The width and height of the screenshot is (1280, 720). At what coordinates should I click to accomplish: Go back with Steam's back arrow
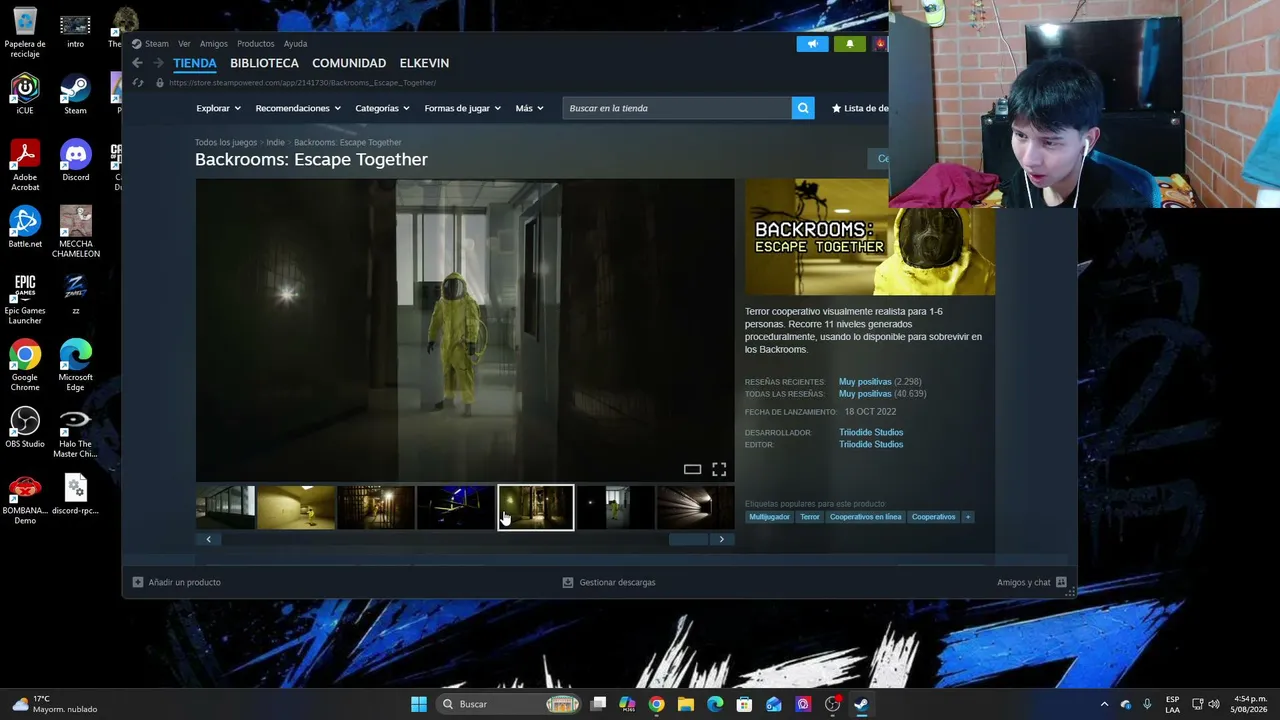tap(138, 63)
